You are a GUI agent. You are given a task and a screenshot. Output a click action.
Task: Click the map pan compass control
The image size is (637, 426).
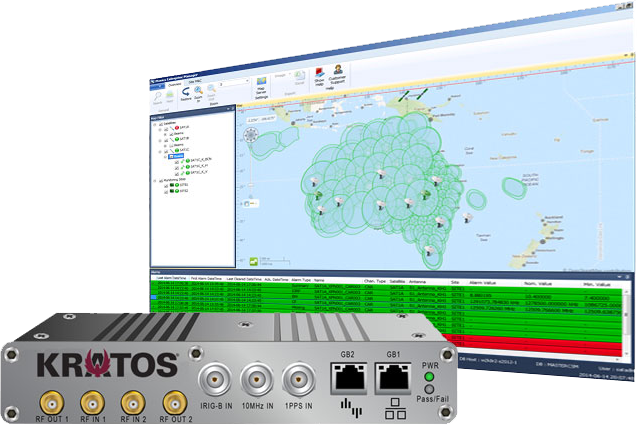click(251, 135)
